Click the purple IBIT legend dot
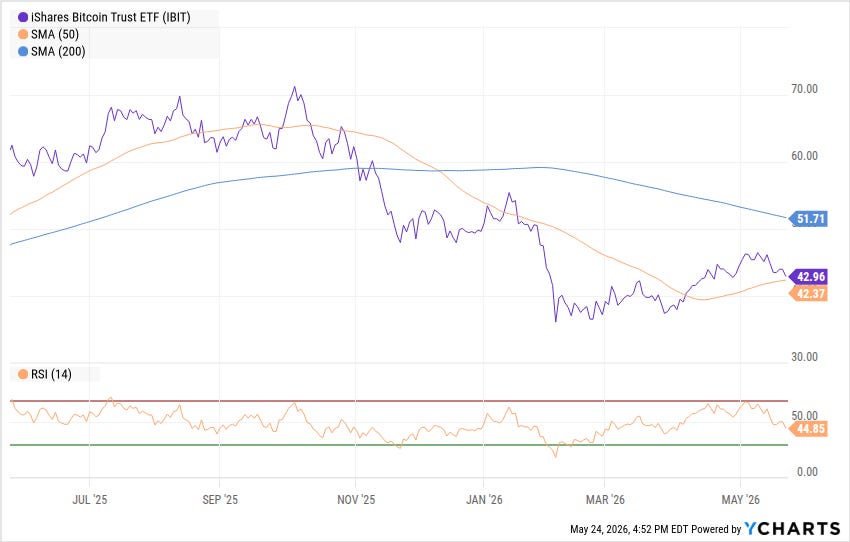Viewport: 850px width, 542px height. pos(23,17)
